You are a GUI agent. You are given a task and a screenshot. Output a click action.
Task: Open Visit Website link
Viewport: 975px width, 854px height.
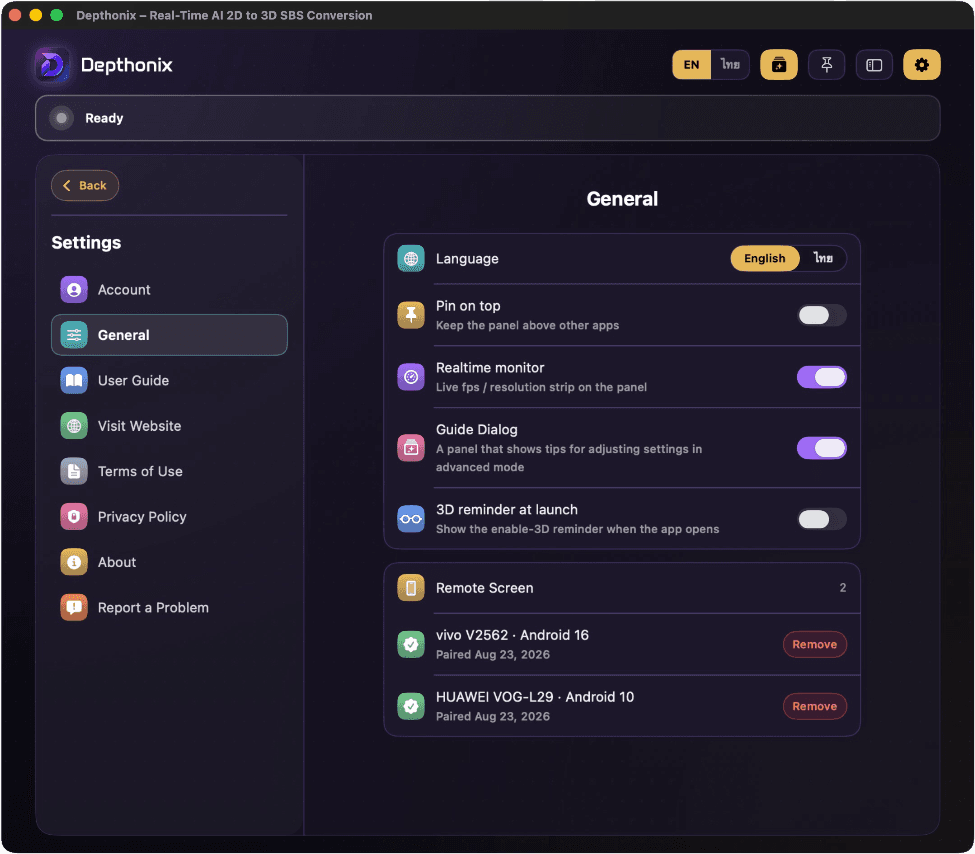point(169,426)
